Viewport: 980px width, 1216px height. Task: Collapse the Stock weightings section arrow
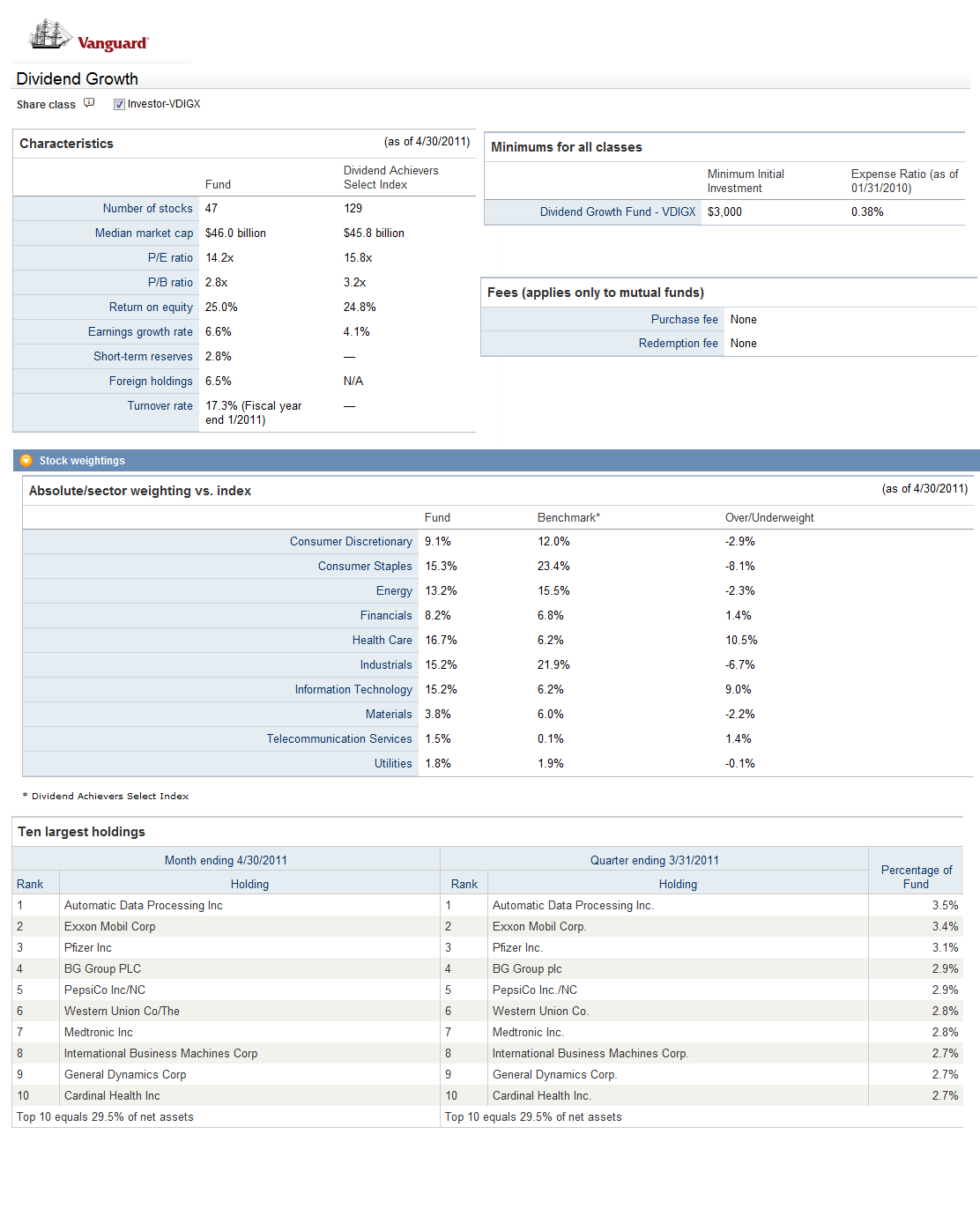26,460
